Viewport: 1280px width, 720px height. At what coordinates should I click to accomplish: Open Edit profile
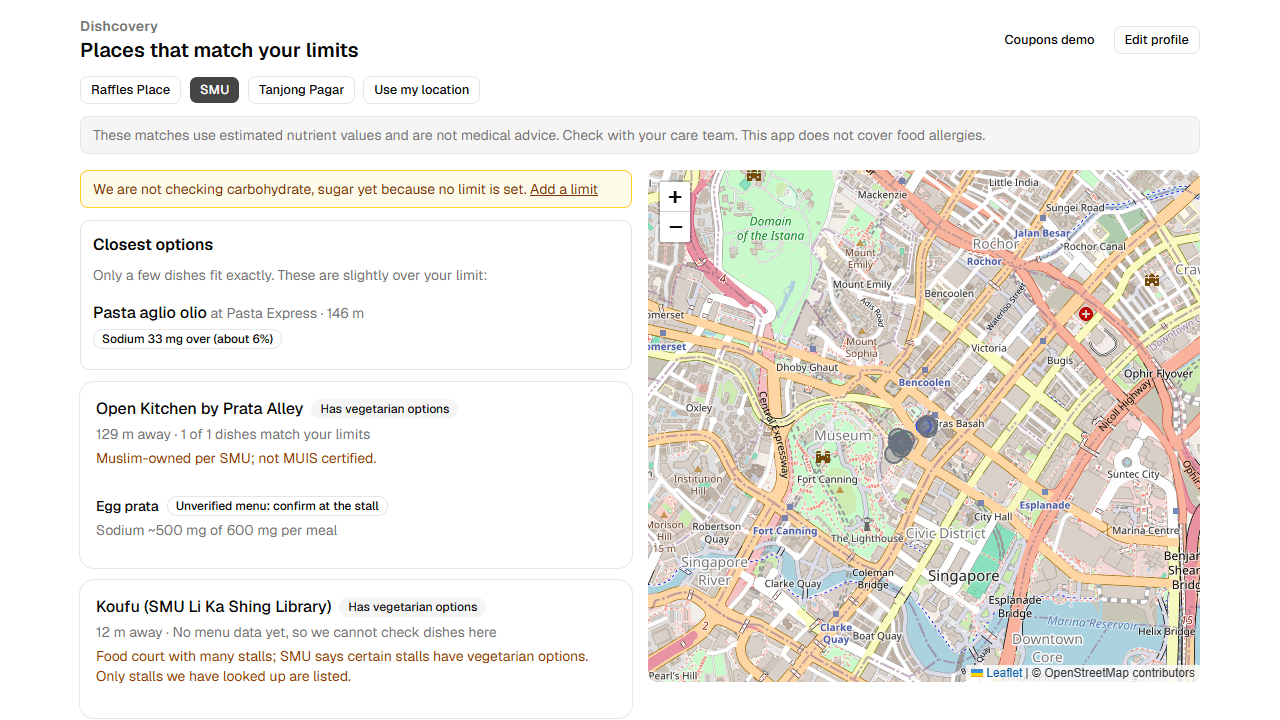pyautogui.click(x=1156, y=40)
